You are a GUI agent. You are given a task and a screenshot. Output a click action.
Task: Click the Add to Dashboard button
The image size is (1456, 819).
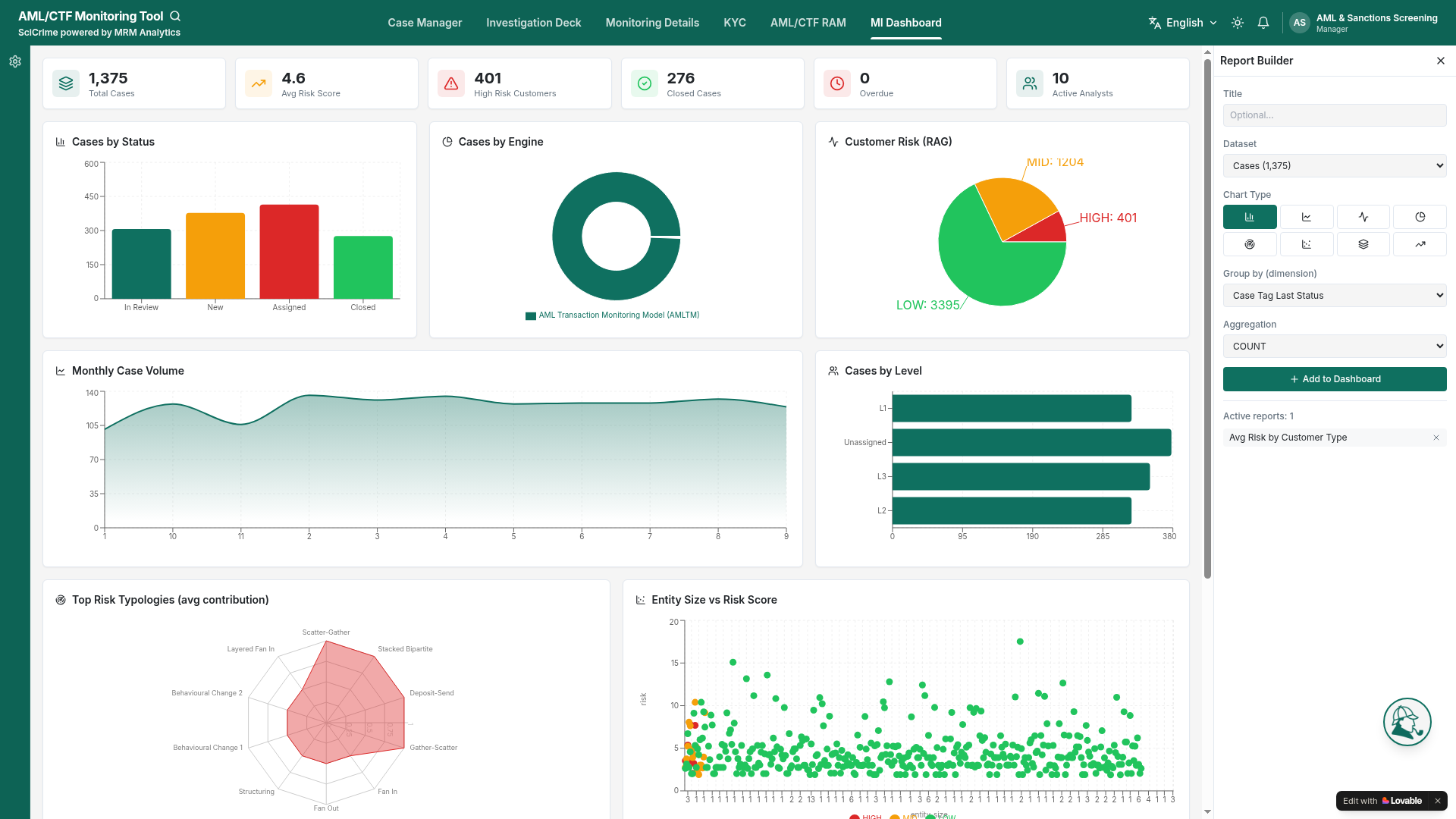tap(1335, 379)
